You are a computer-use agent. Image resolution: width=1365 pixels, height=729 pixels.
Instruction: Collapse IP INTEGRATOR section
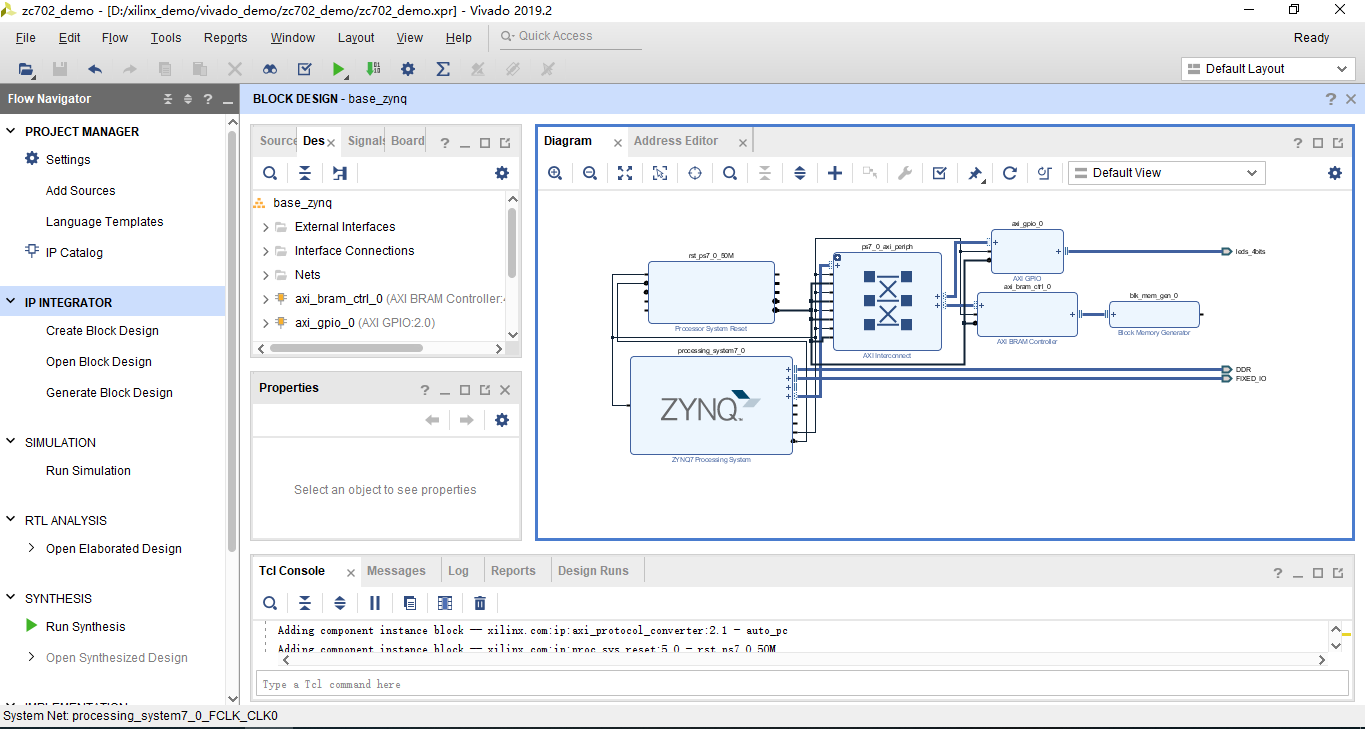point(11,303)
